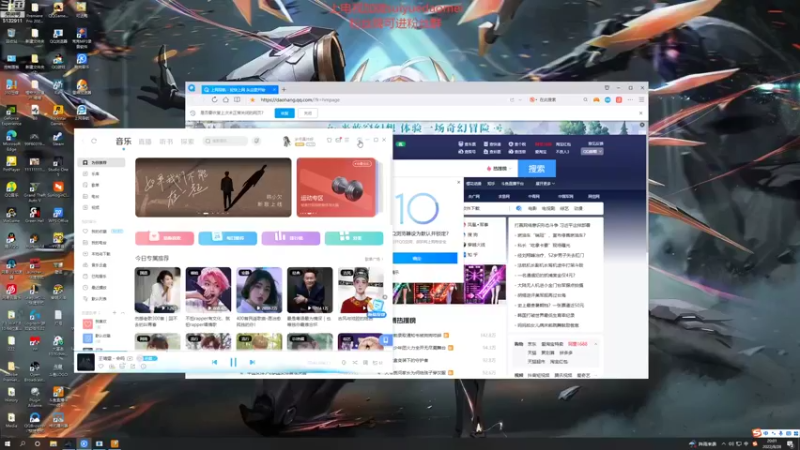Open the skin icon in music player header
Image resolution: width=800 pixels, height=450 pixels.
pos(329,140)
